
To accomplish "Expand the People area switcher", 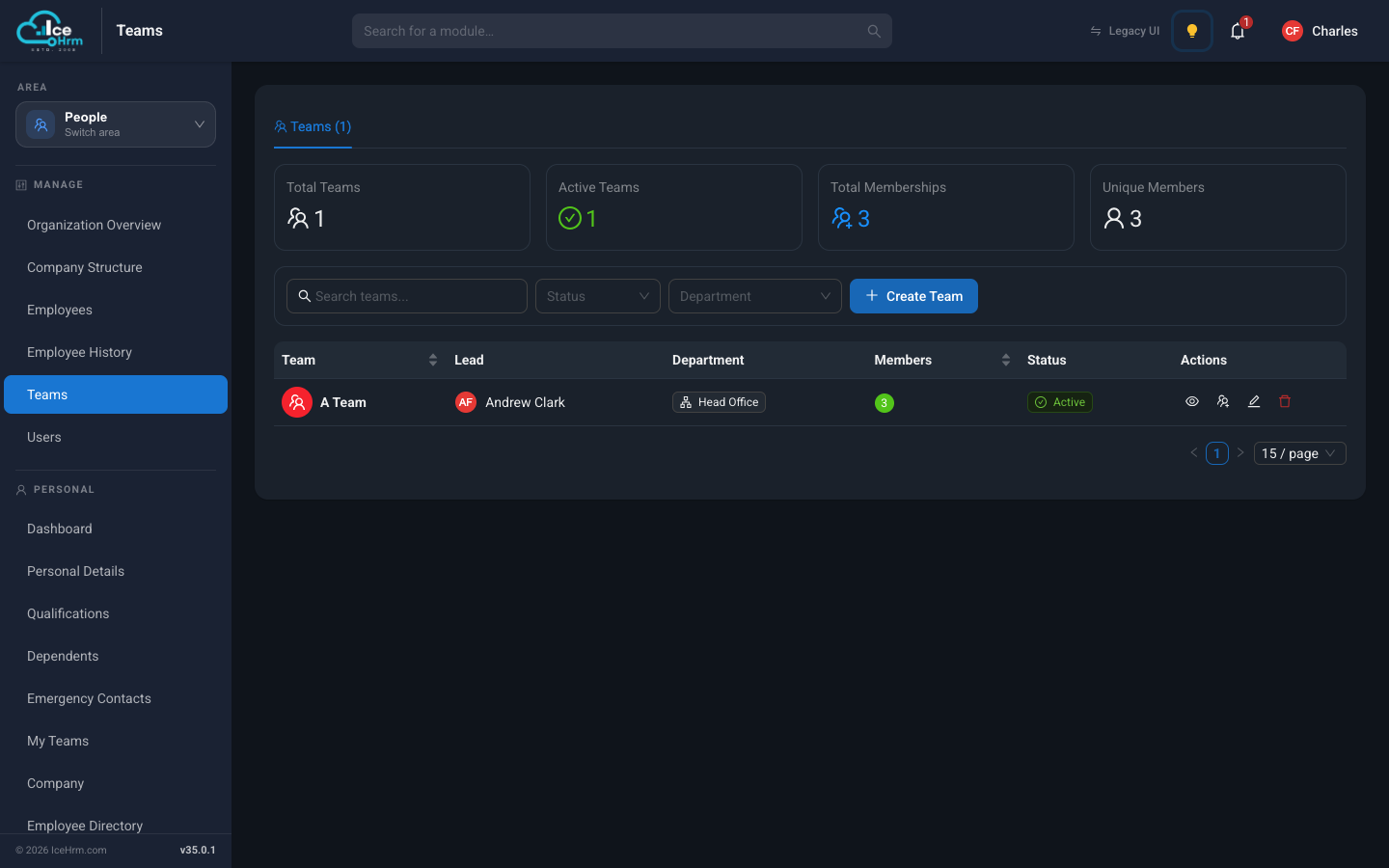I will [x=116, y=124].
